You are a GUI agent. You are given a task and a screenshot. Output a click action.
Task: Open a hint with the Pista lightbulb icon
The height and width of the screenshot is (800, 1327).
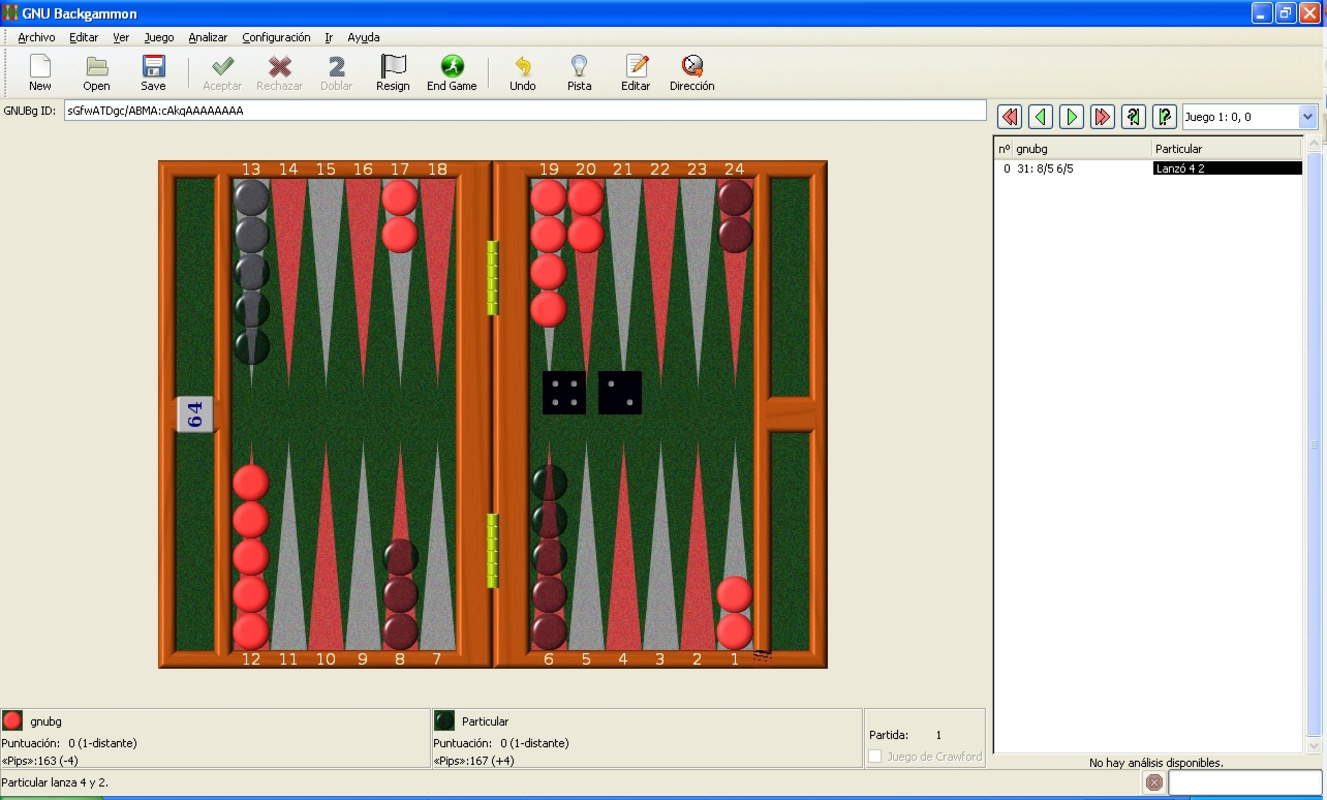click(x=578, y=70)
